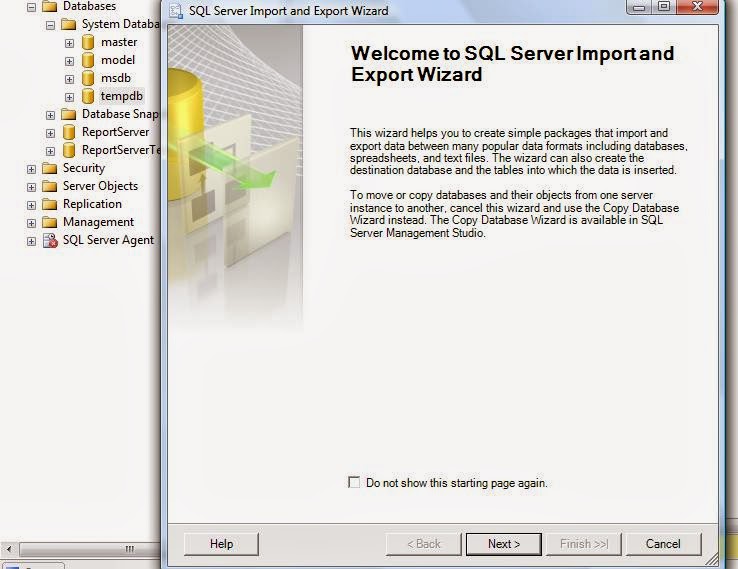Click the disabled Back button
Screen dimensions: 738x569
424,544
